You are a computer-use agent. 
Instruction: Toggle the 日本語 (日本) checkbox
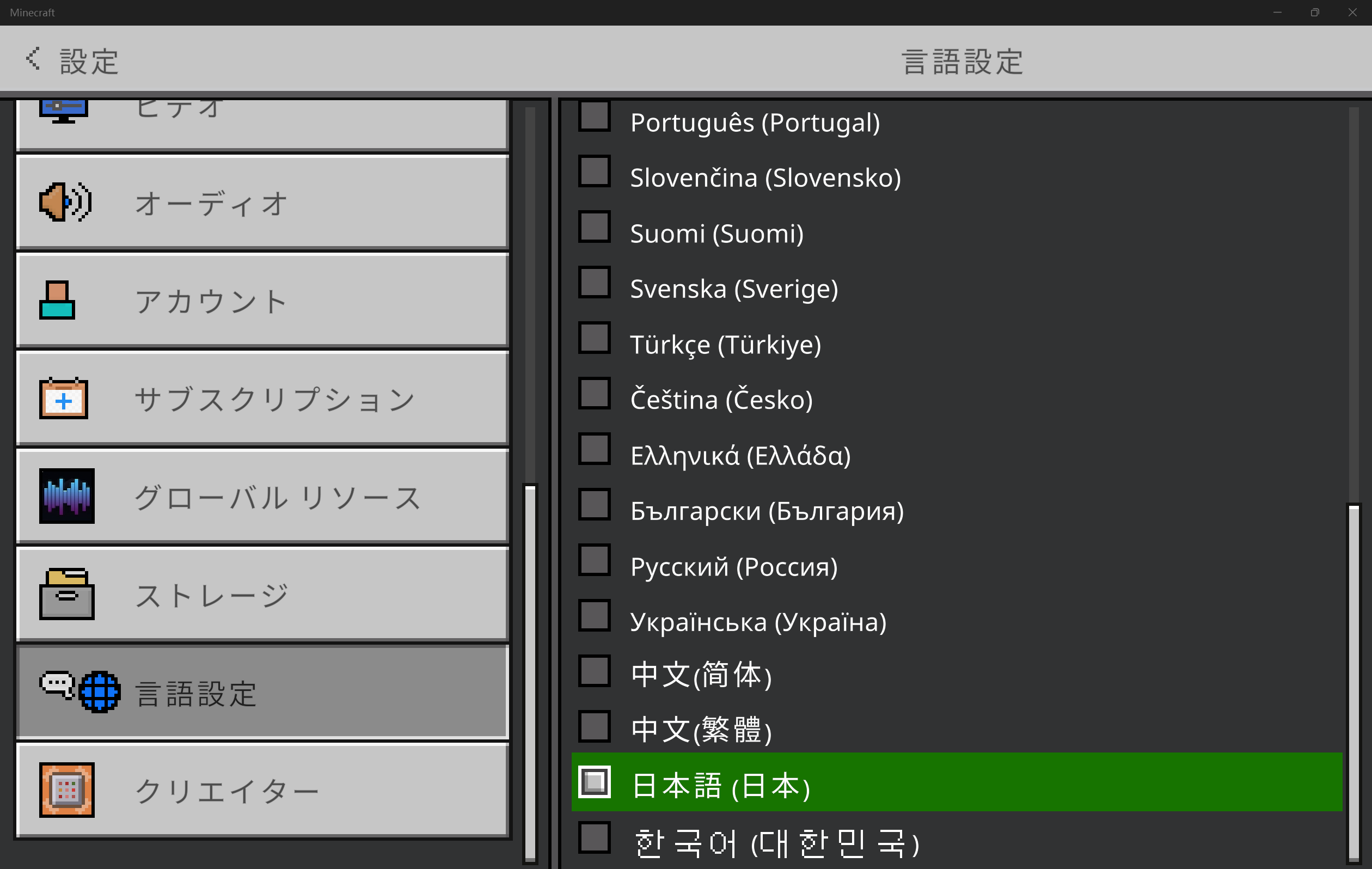click(x=595, y=782)
